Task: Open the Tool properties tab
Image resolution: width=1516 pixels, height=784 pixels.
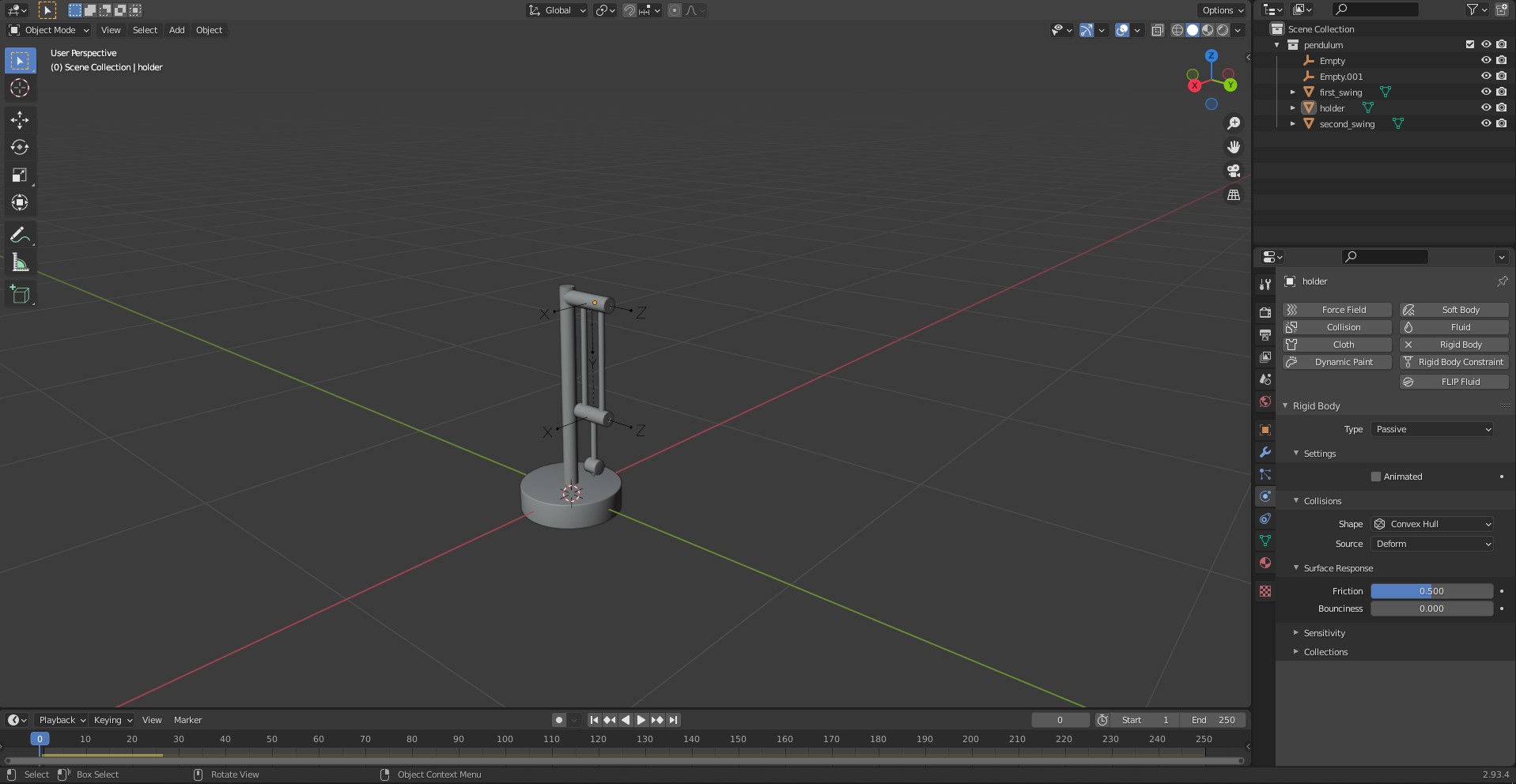Action: 1265,285
